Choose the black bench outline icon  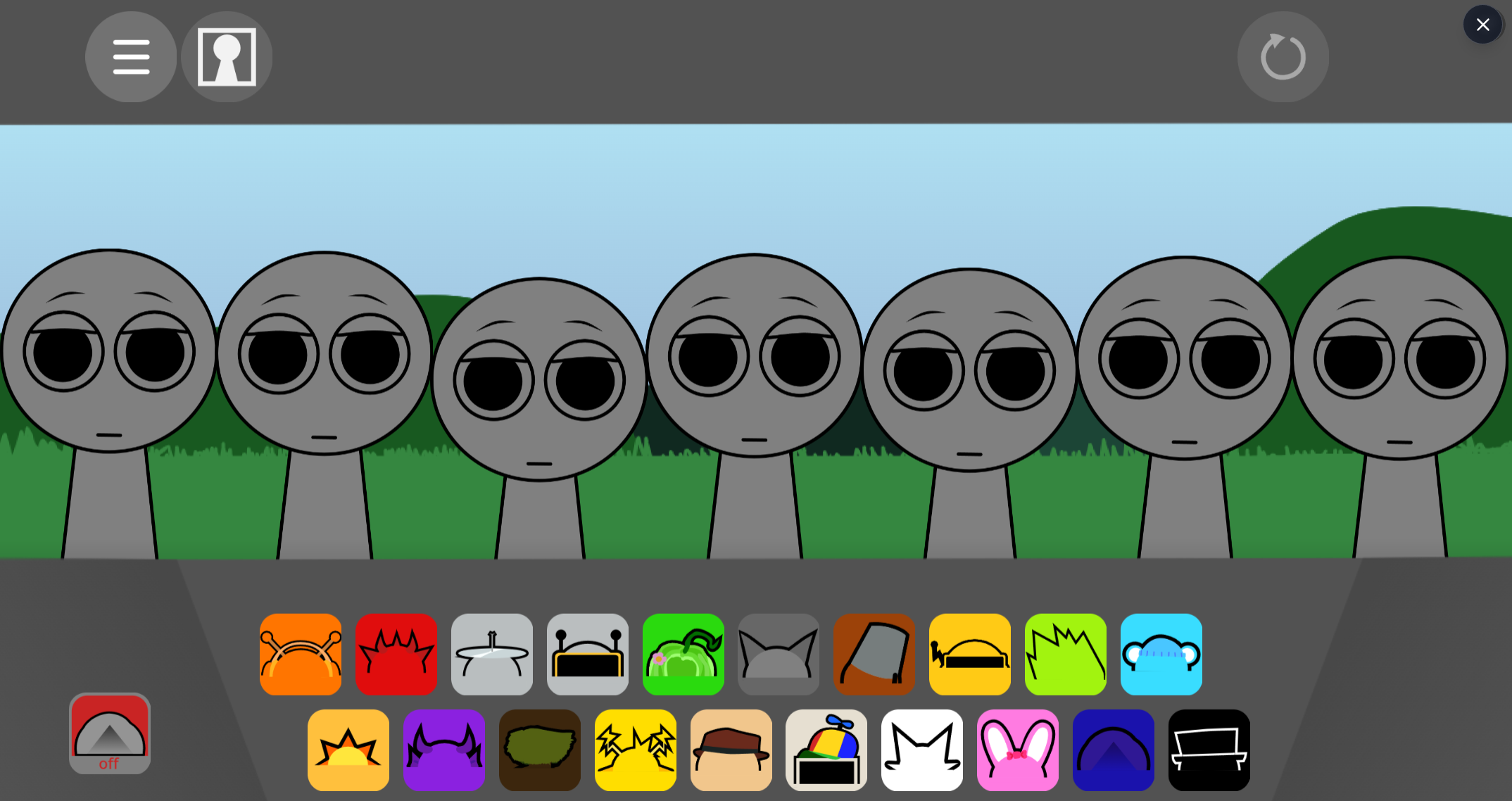[x=1209, y=750]
